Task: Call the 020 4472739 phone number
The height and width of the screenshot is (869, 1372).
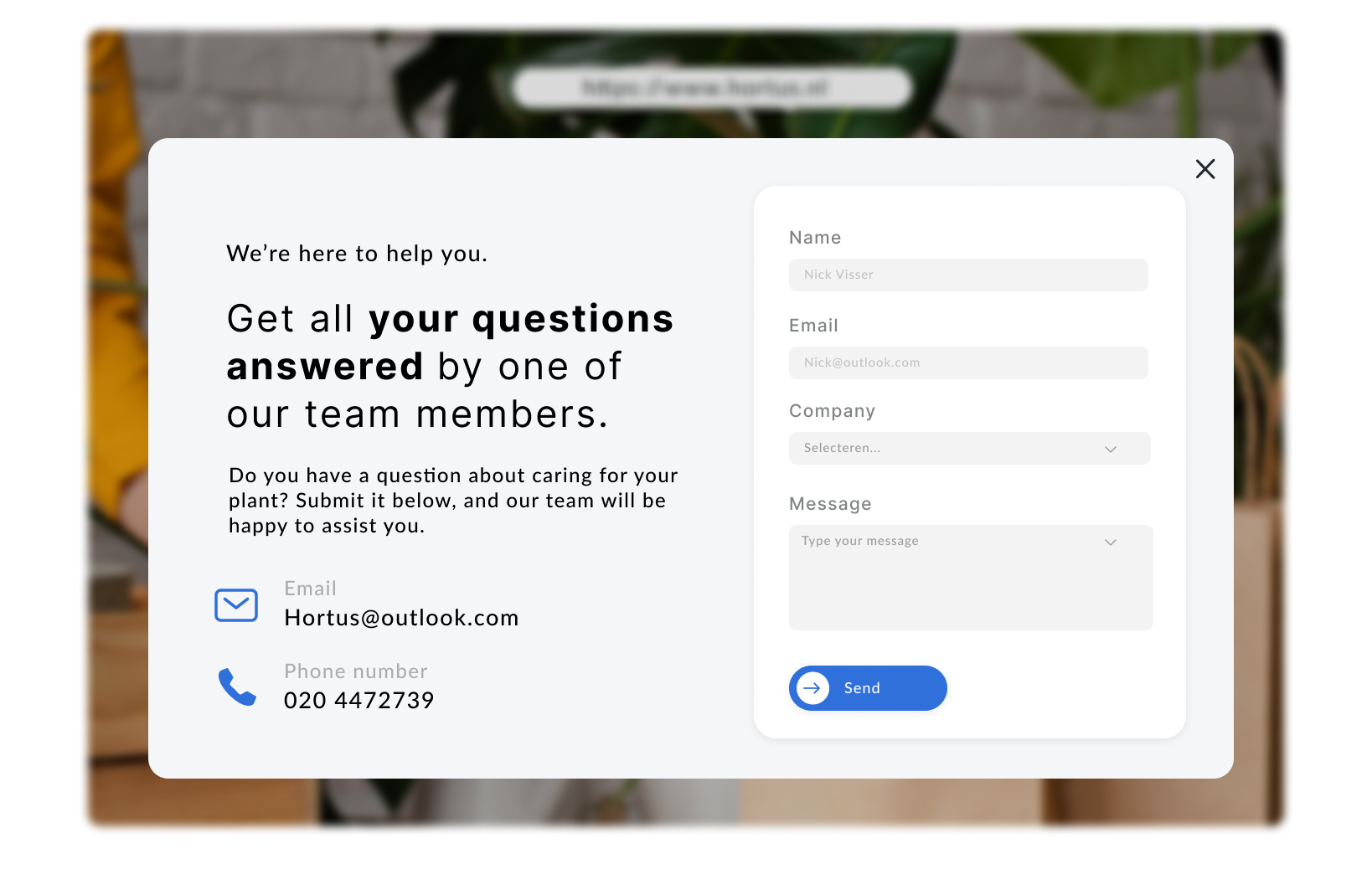Action: tap(358, 700)
